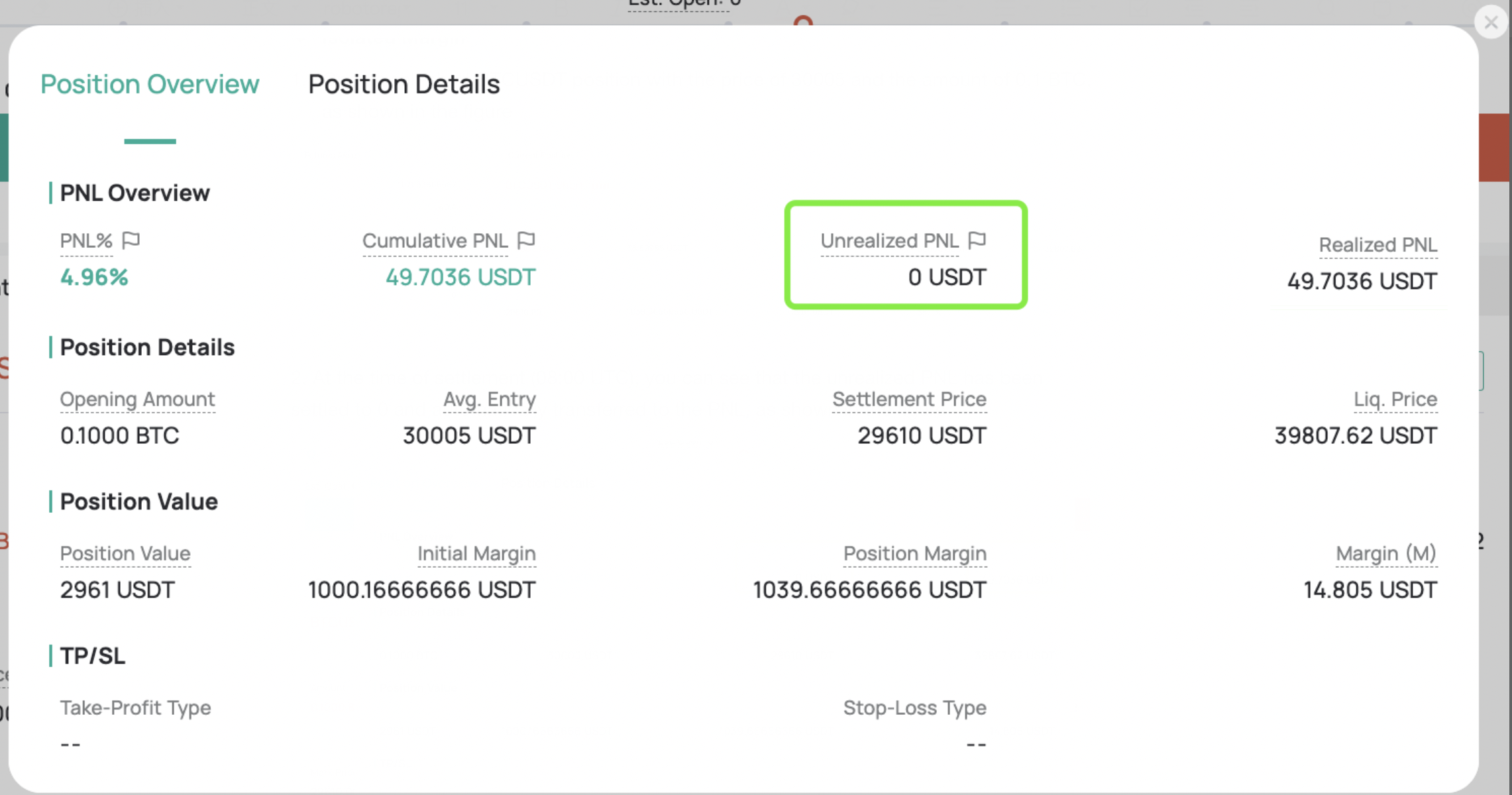This screenshot has height=795, width=1512.
Task: Click the Take-Profit Type label
Action: click(135, 708)
